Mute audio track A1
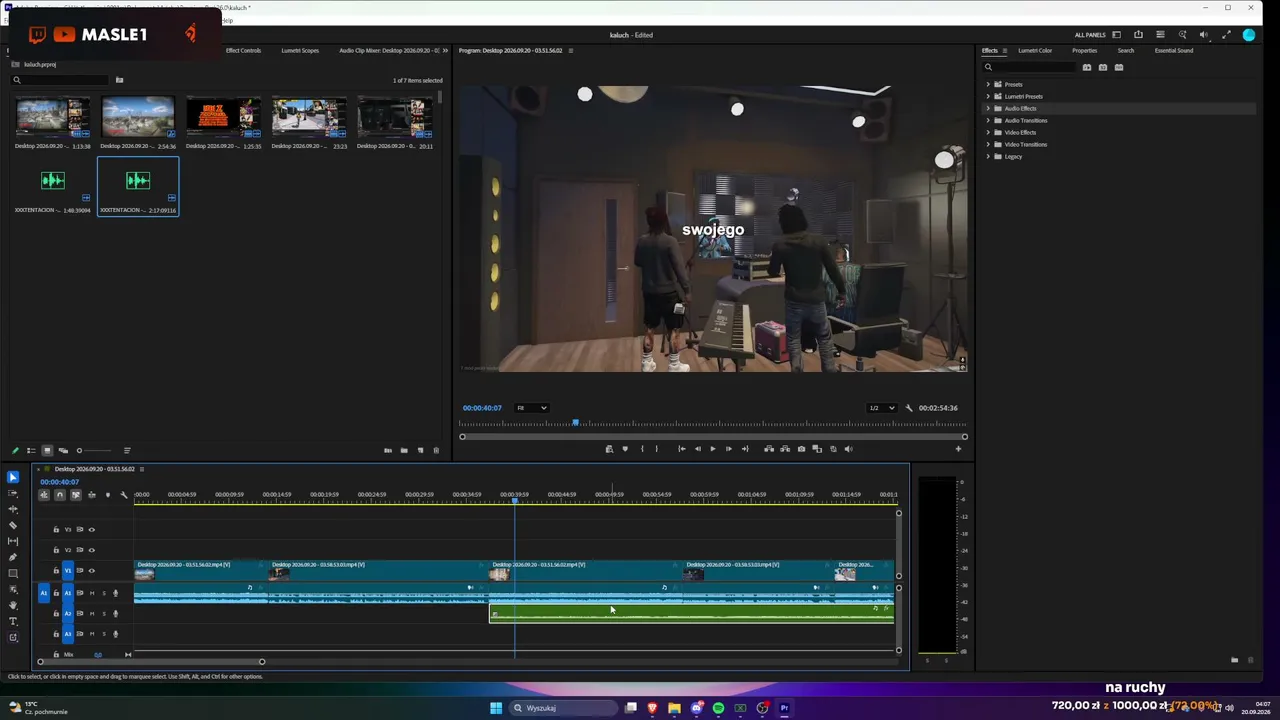The width and height of the screenshot is (1280, 720). [92, 593]
